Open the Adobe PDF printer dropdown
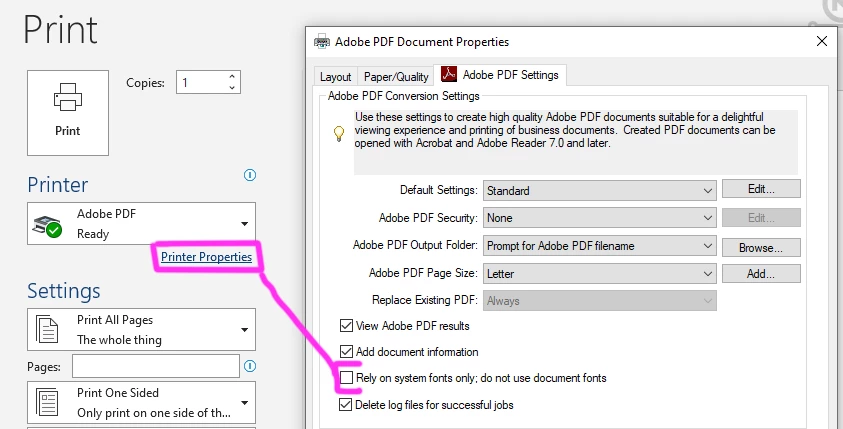Screen dimensions: 843x429 pyautogui.click(x=141, y=224)
